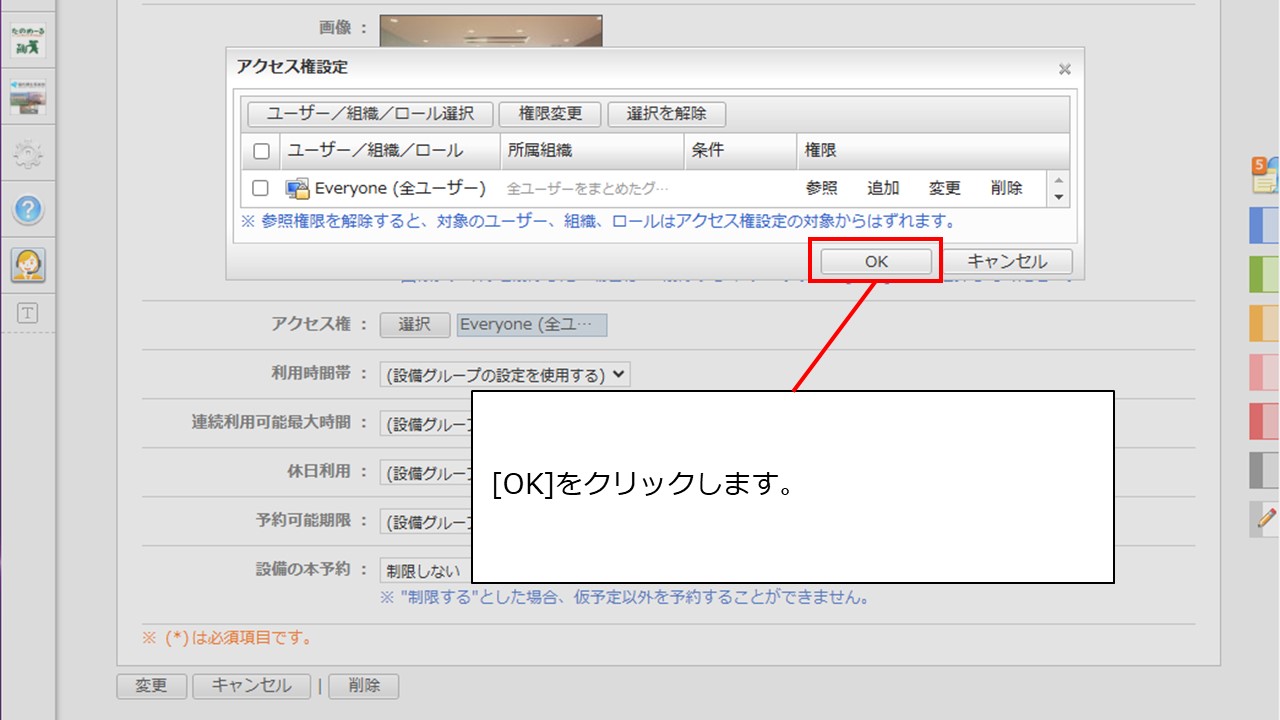Open the sticky notes icon with badge 5

pyautogui.click(x=1265, y=175)
